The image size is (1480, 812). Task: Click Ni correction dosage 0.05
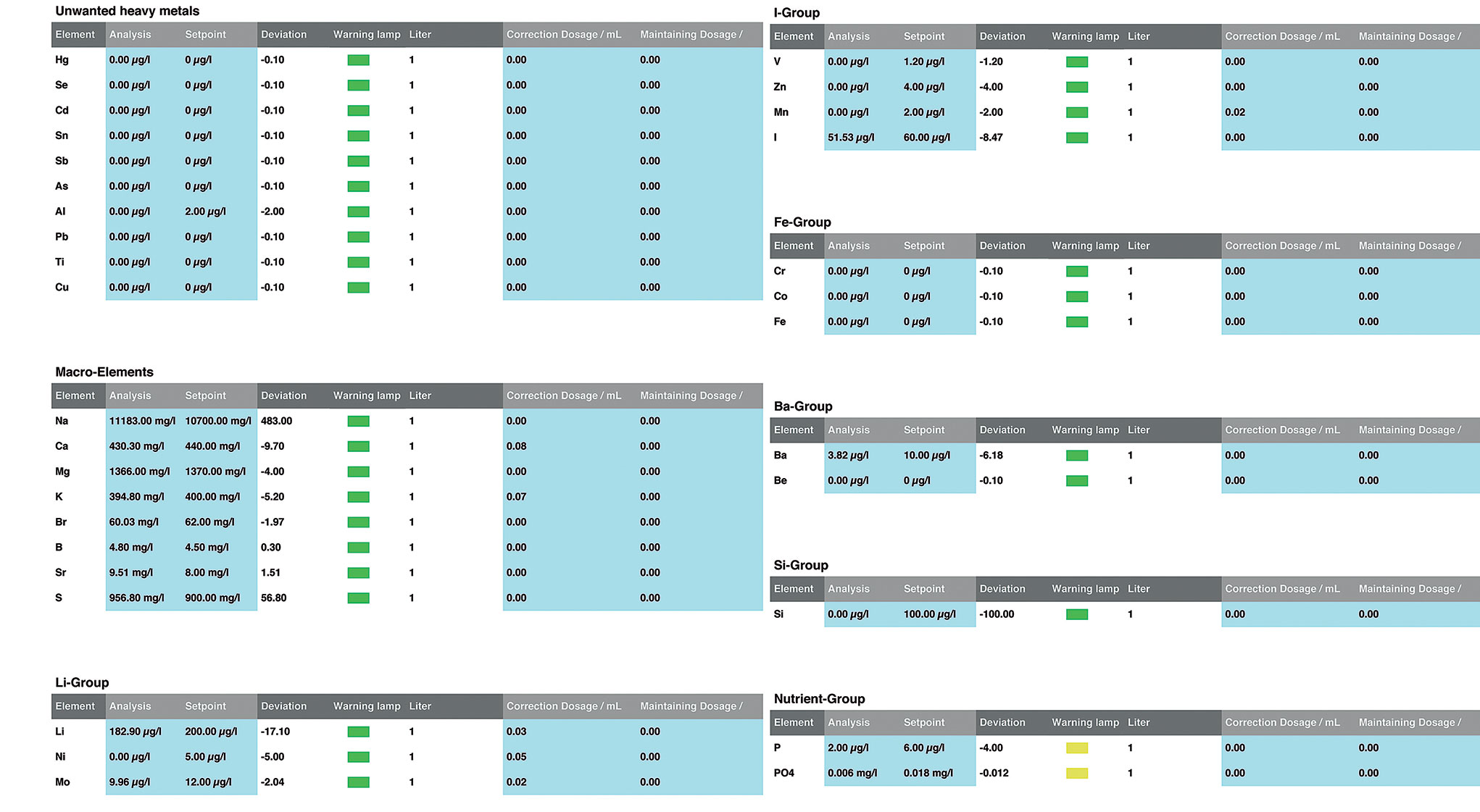tap(516, 757)
